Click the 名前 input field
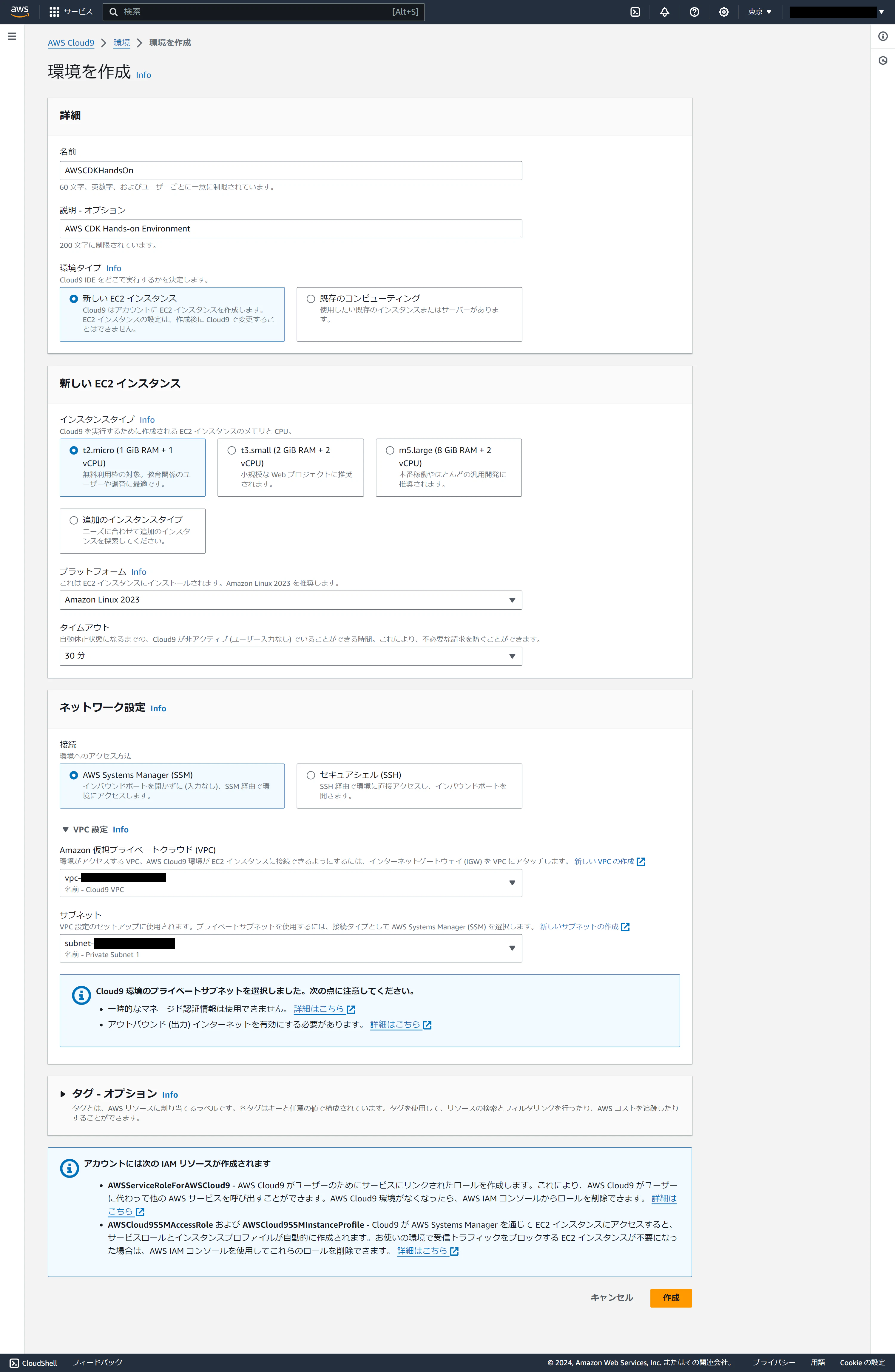Screen dimensions: 895x1372 coord(291,171)
